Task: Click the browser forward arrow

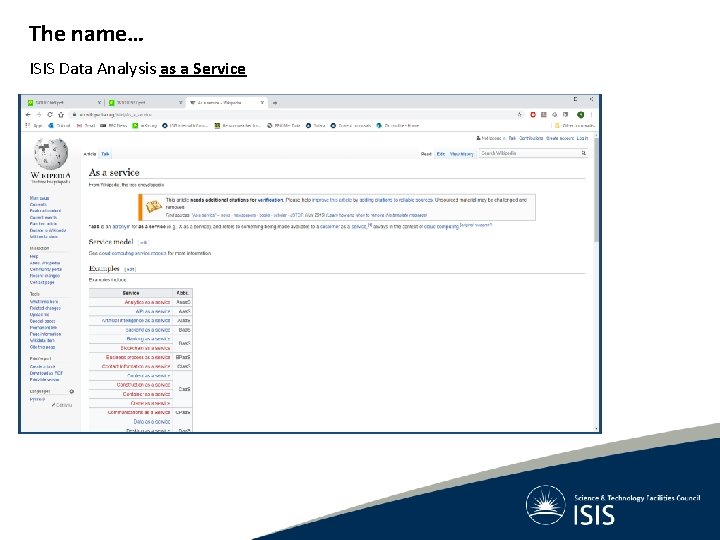Action: 39,114
